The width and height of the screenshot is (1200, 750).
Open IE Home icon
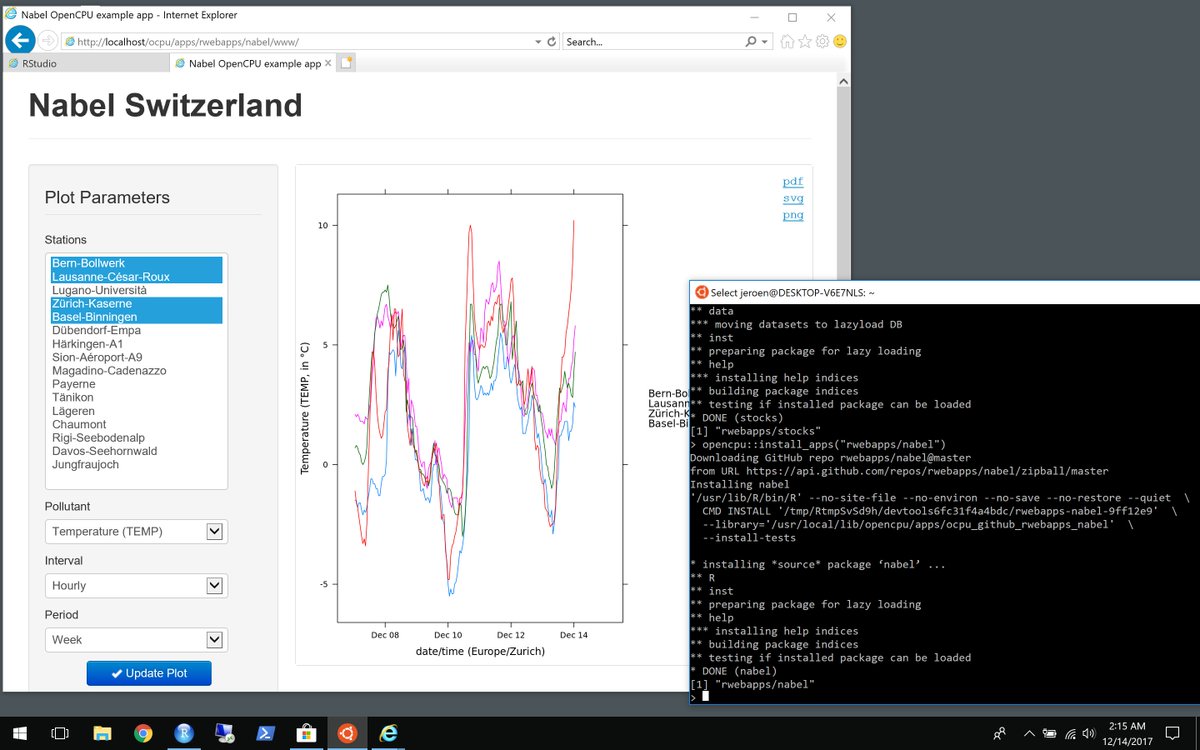click(x=788, y=42)
